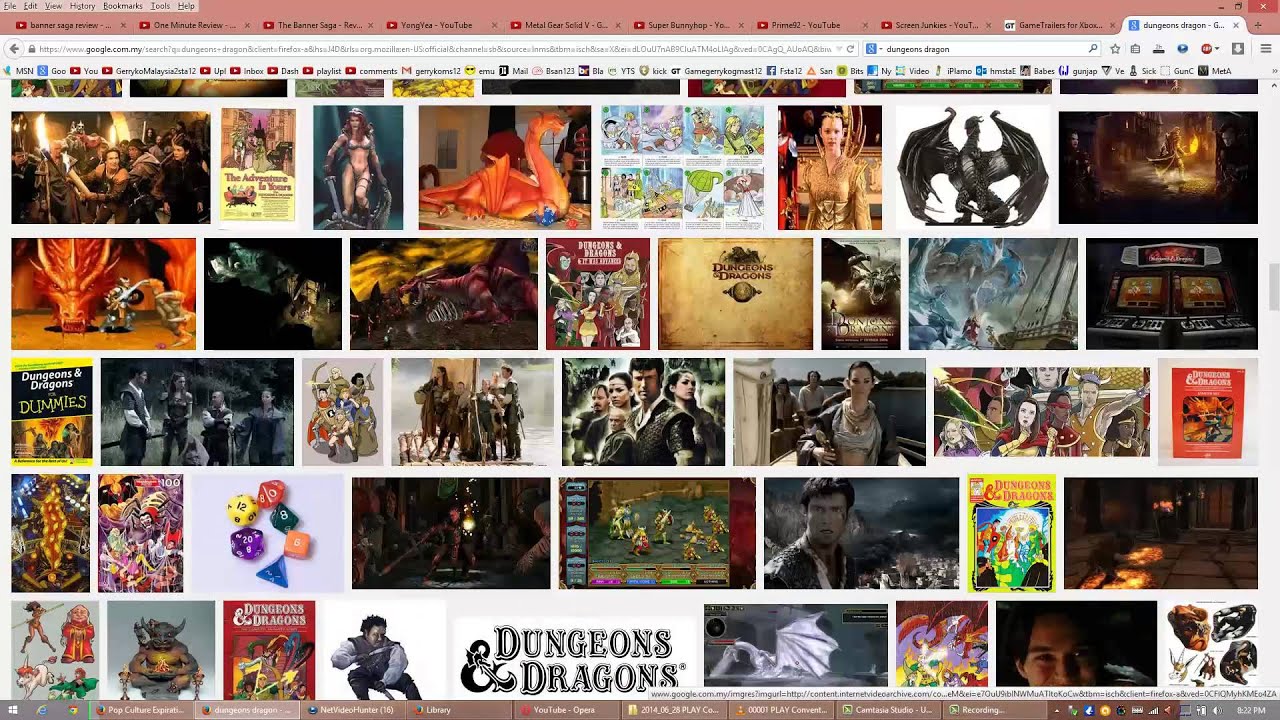Open the MetA bookmark
The height and width of the screenshot is (720, 1280).
(1215, 71)
